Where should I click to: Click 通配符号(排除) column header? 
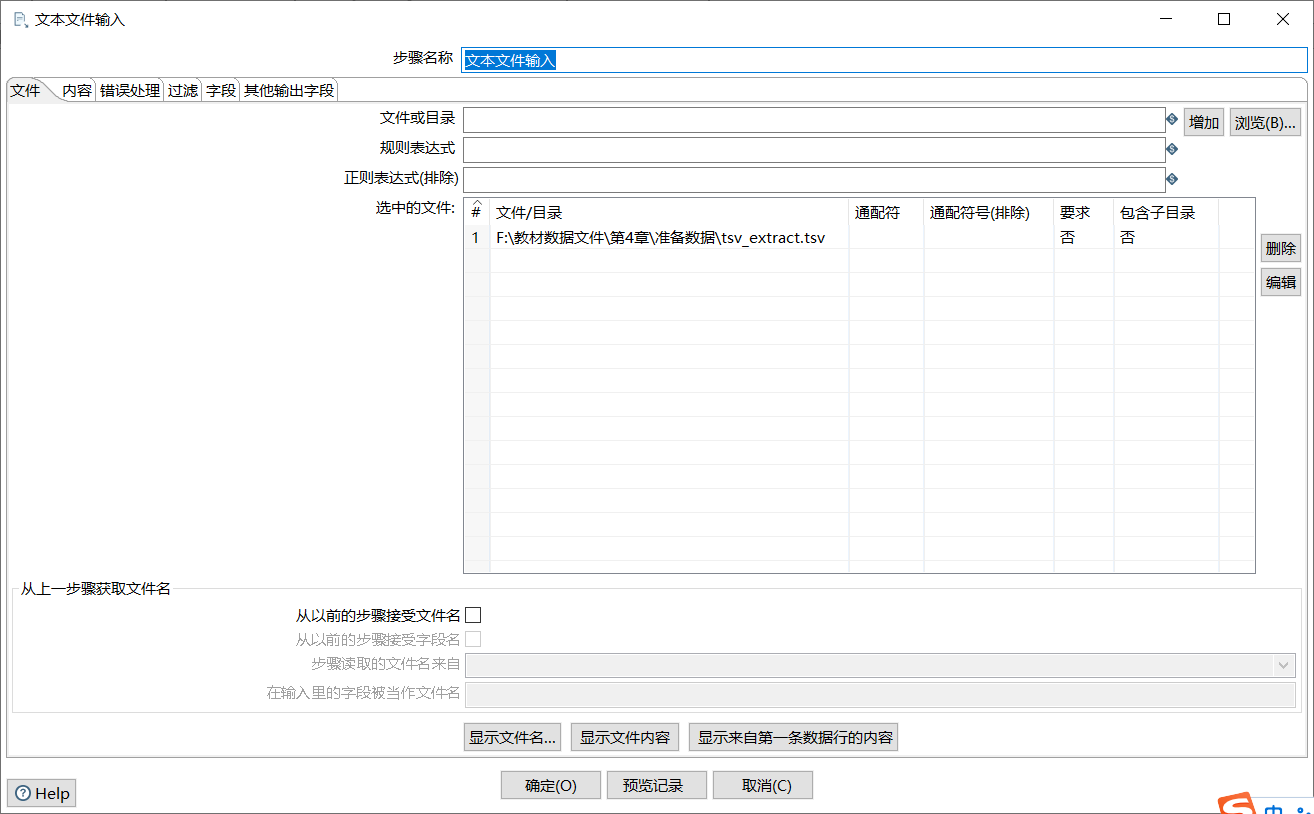click(988, 212)
